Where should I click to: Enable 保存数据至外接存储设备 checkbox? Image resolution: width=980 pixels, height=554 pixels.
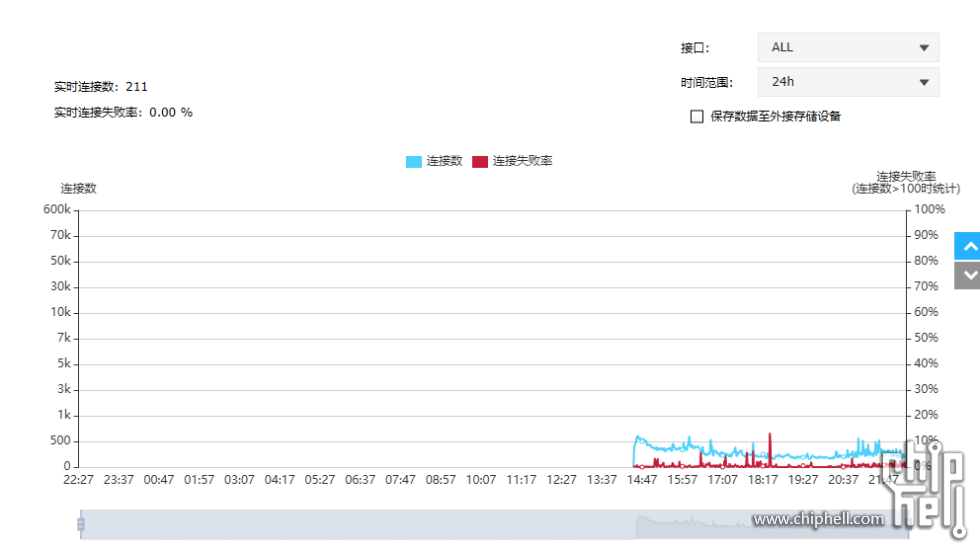[697, 116]
